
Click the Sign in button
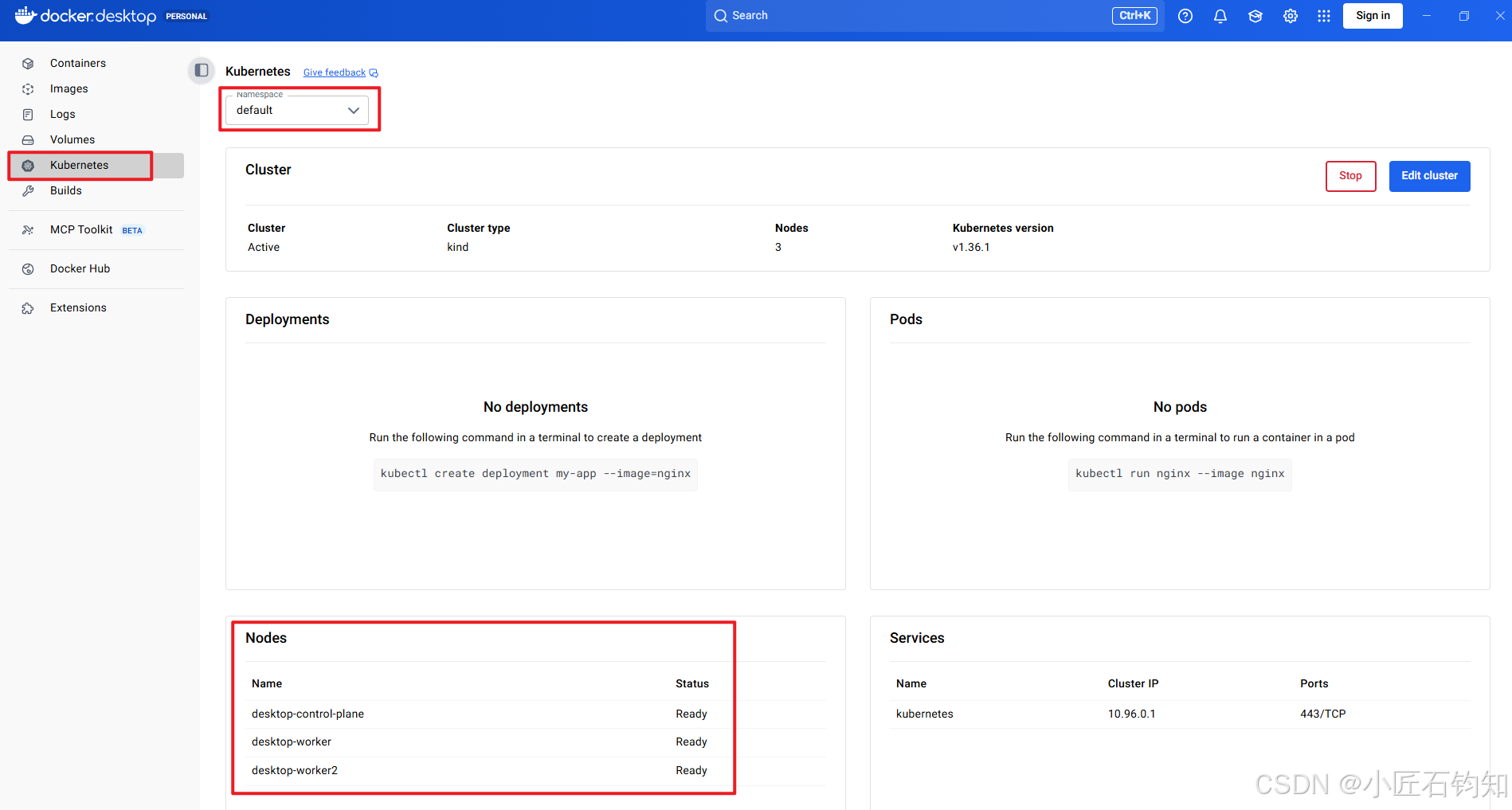[1373, 16]
